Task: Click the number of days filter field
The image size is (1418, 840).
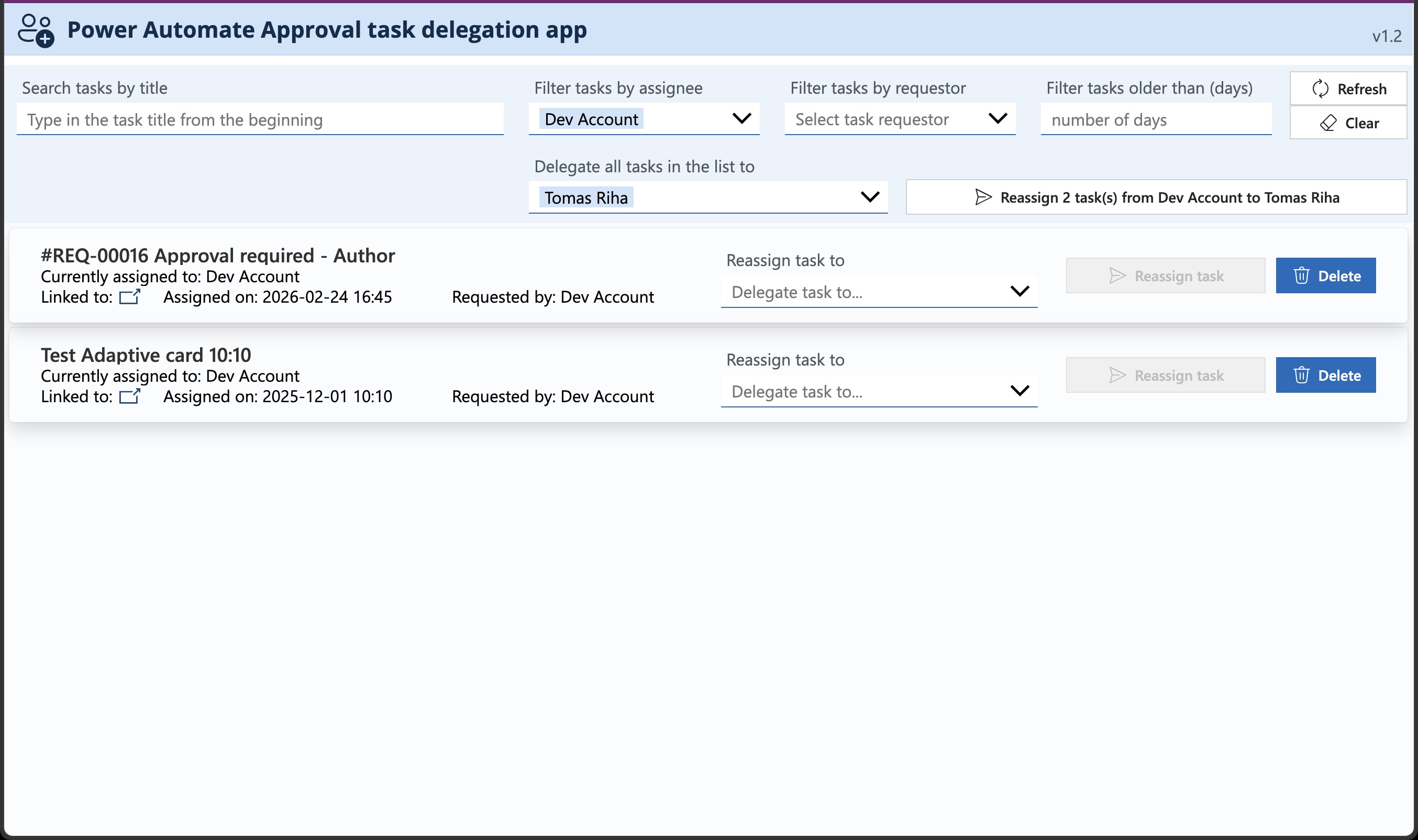Action: (1156, 119)
